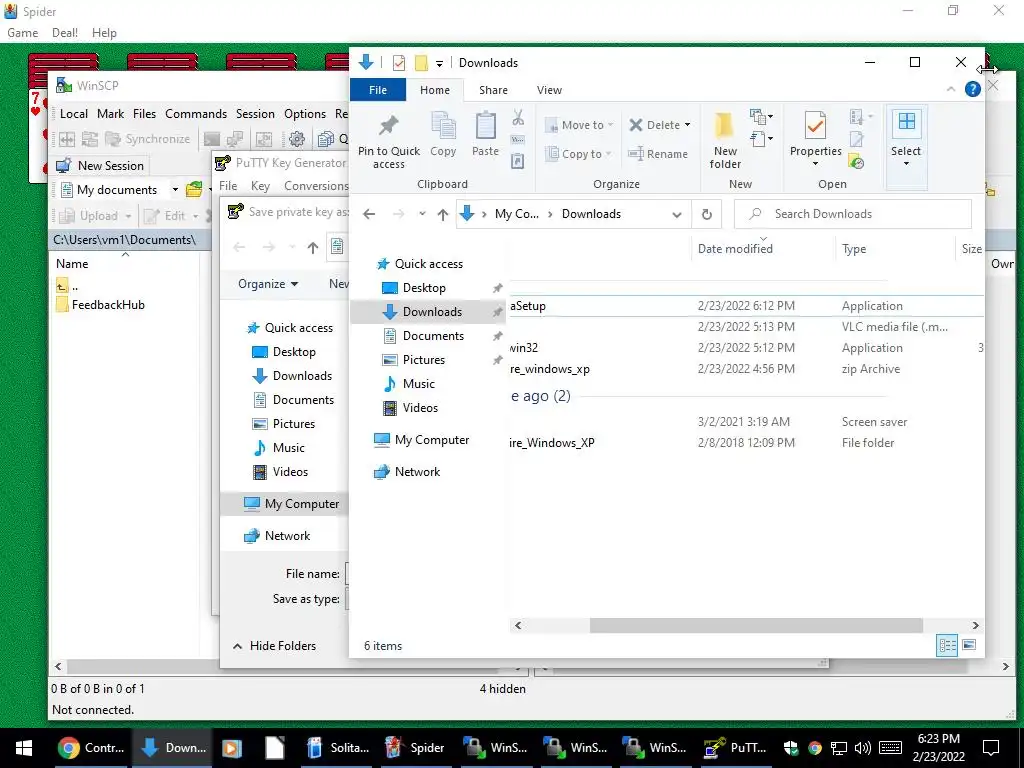The image size is (1024, 768).
Task: Click up arrow in PuTTY save dialog
Action: point(313,248)
